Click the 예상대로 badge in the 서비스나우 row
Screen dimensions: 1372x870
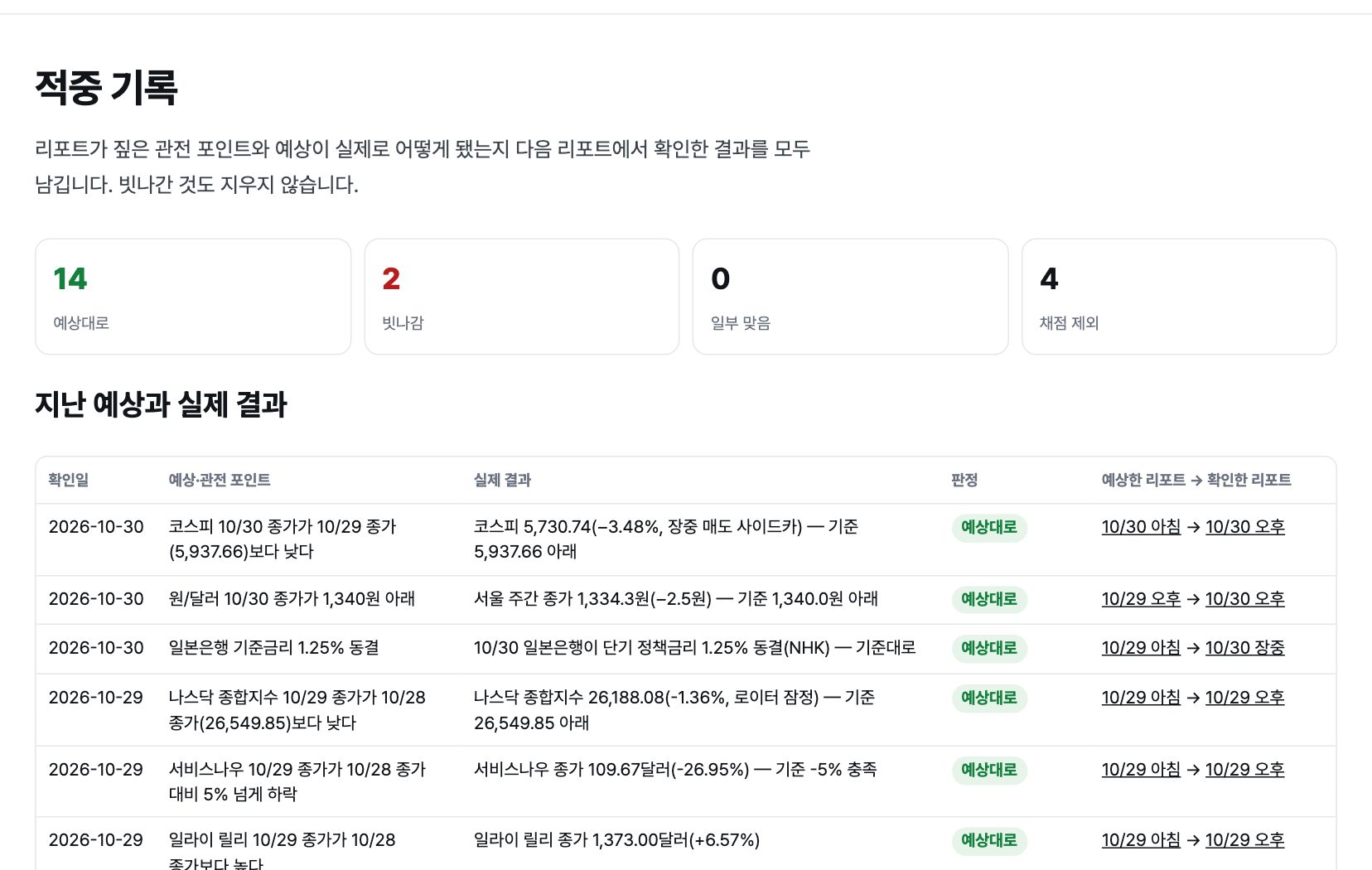pos(989,771)
